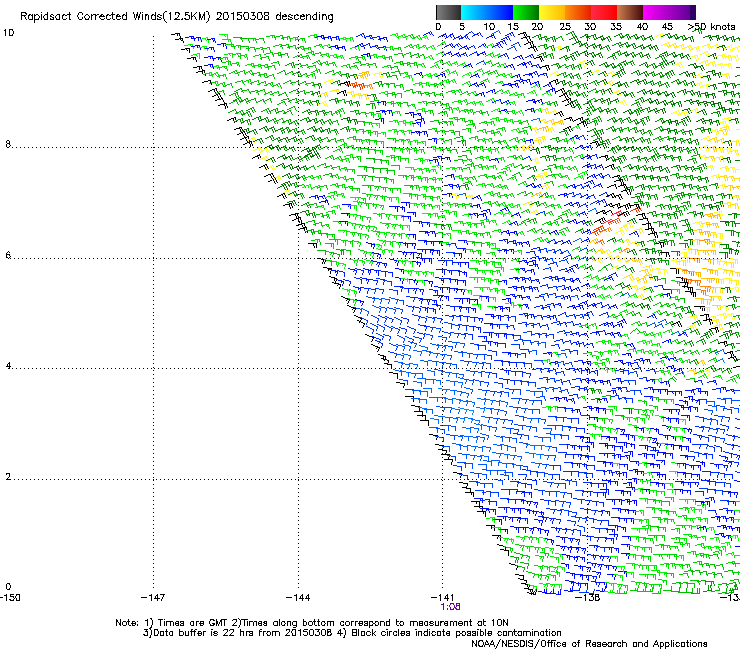The image size is (740, 650).
Task: Click the longitude label '-150'
Action: [x=10, y=598]
